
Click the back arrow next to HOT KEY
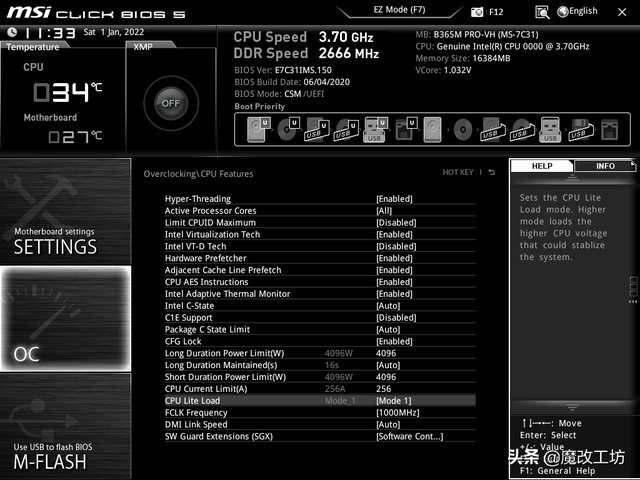pyautogui.click(x=492, y=172)
